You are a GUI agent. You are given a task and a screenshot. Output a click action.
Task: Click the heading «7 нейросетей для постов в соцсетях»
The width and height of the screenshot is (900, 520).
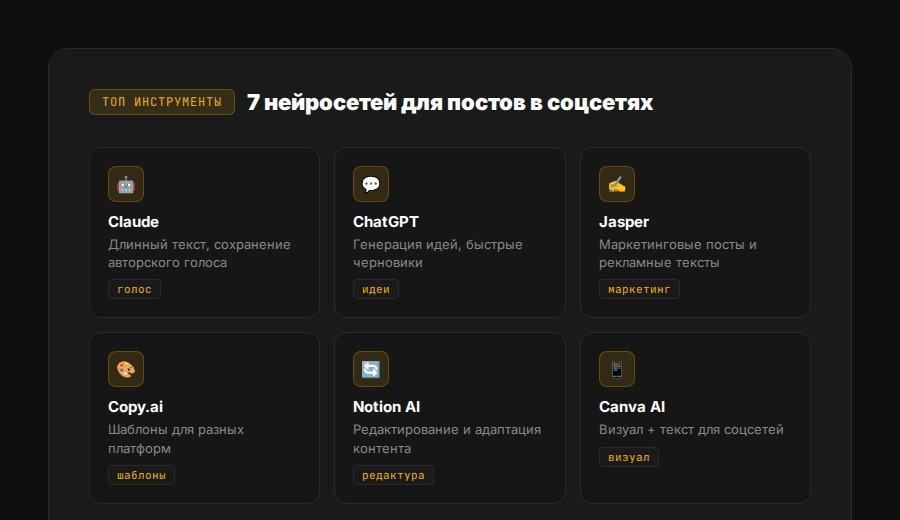pos(450,103)
